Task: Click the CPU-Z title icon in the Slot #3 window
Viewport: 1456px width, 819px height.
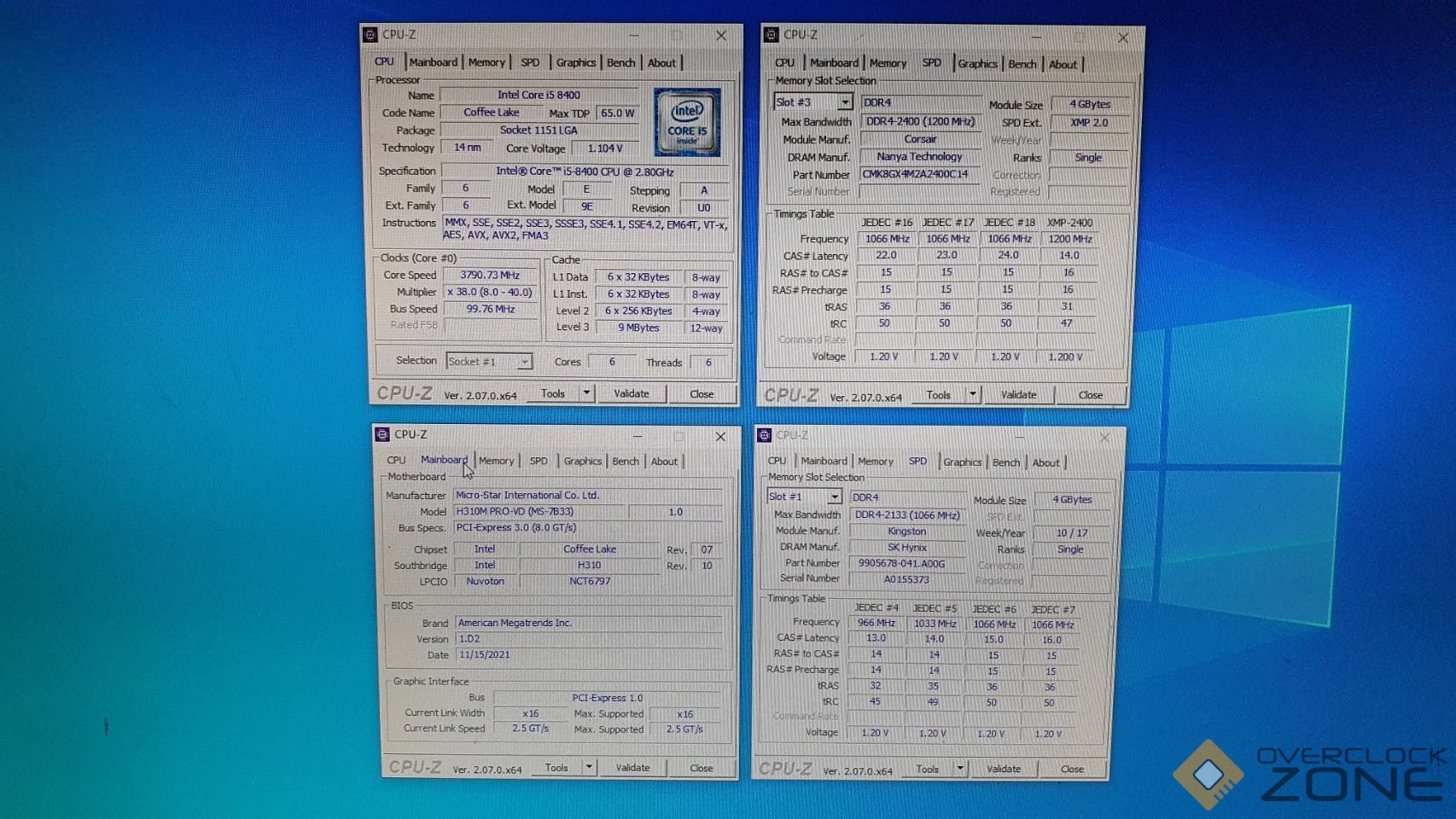Action: pyautogui.click(x=772, y=35)
